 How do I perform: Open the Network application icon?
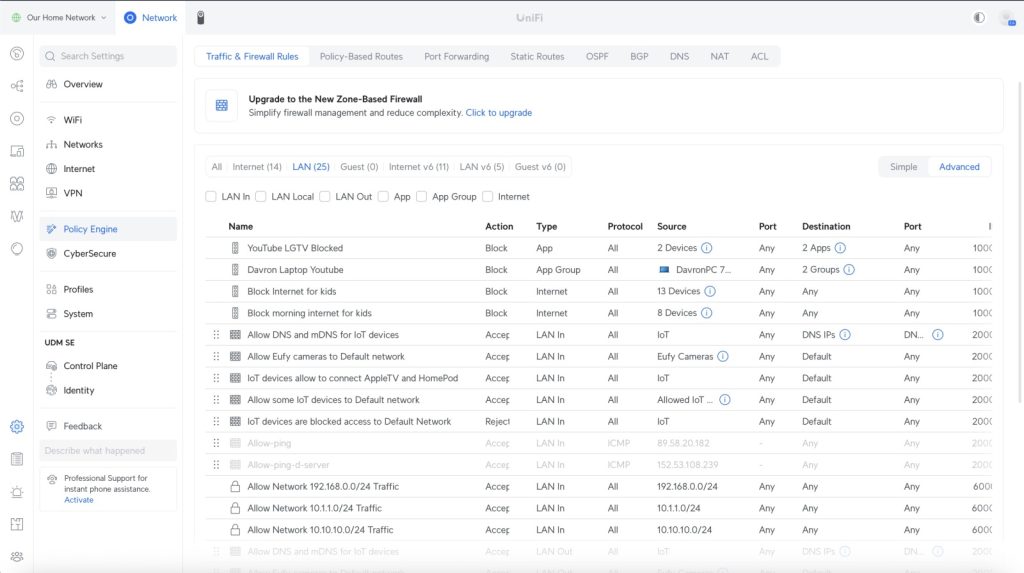point(130,18)
